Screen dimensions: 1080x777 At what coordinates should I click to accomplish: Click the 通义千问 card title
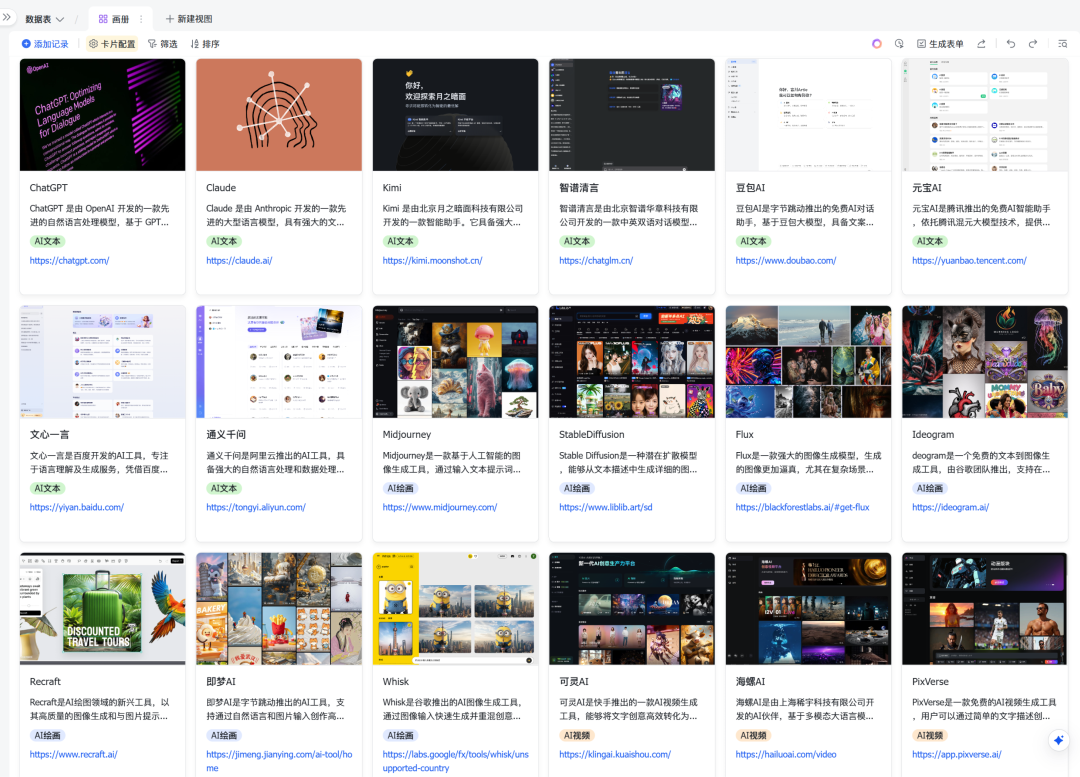point(226,435)
